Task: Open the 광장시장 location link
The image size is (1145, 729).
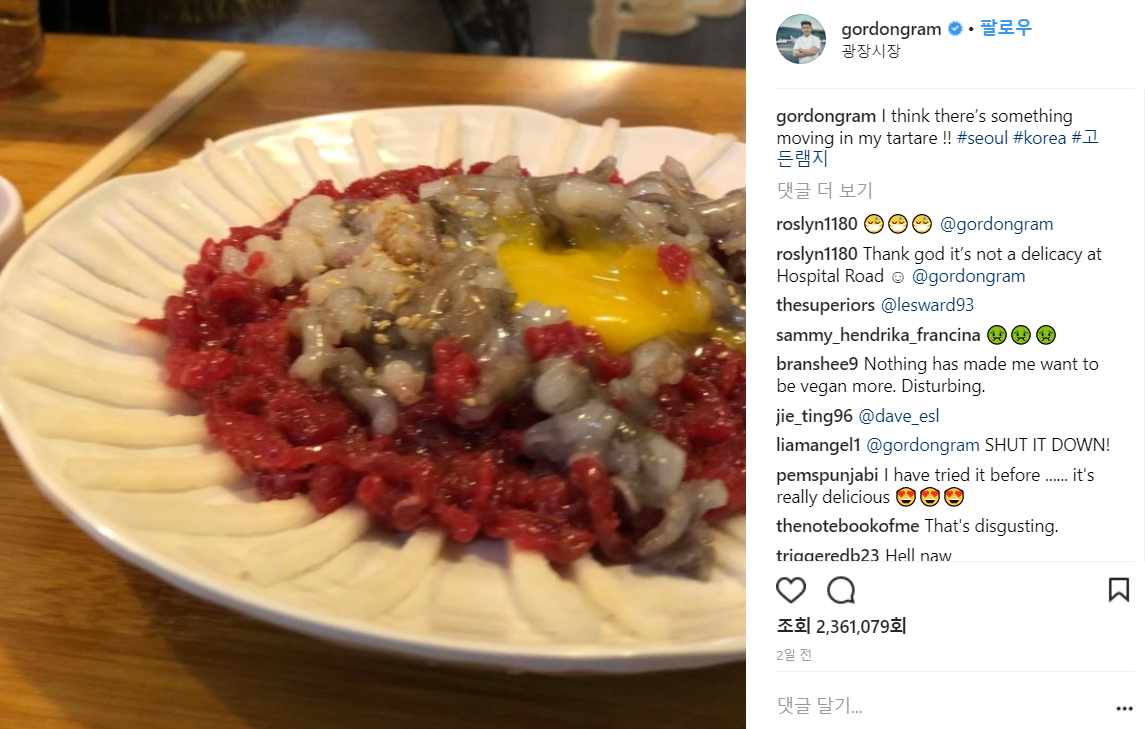Action: click(x=871, y=51)
